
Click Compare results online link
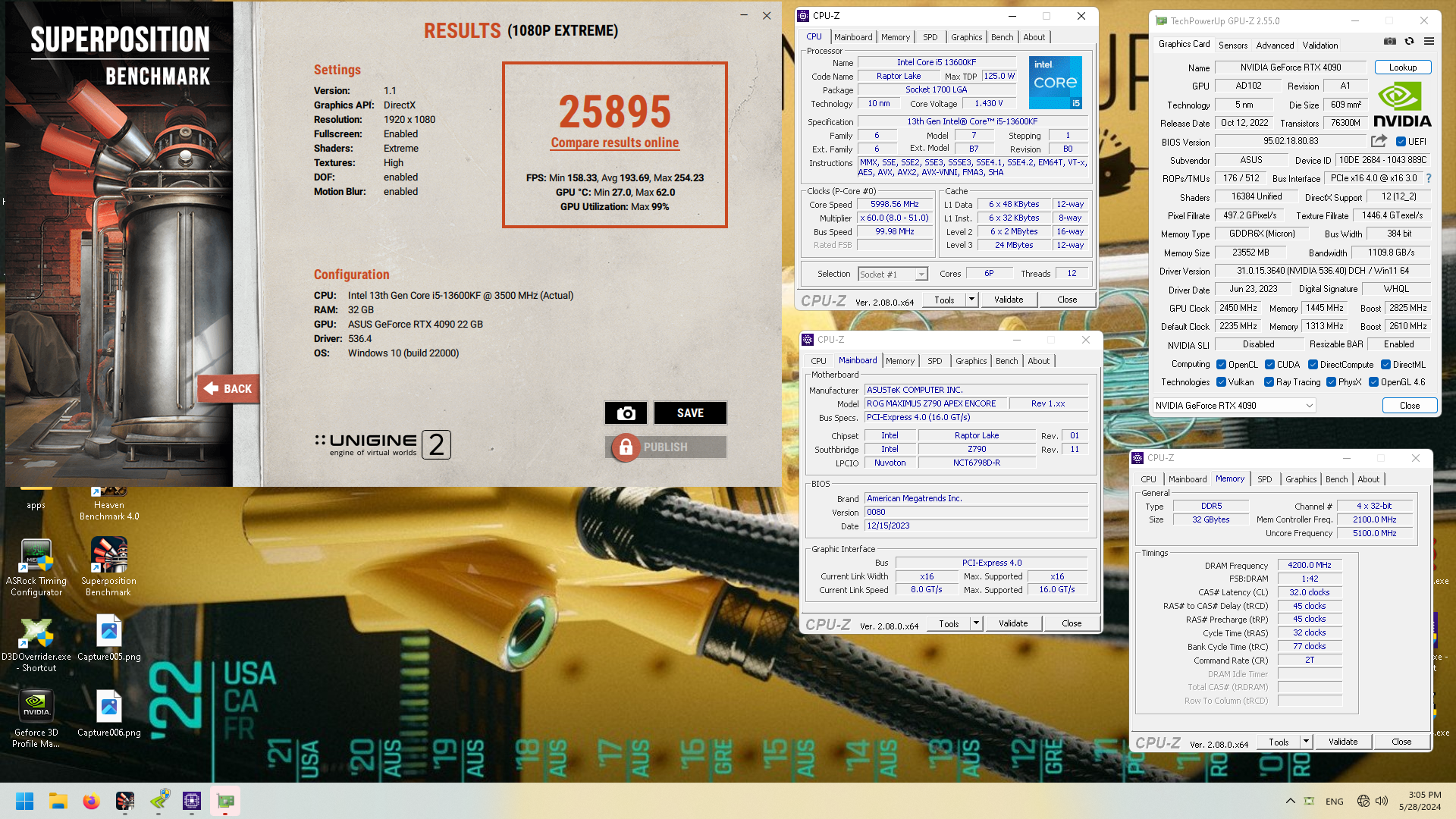(x=615, y=143)
